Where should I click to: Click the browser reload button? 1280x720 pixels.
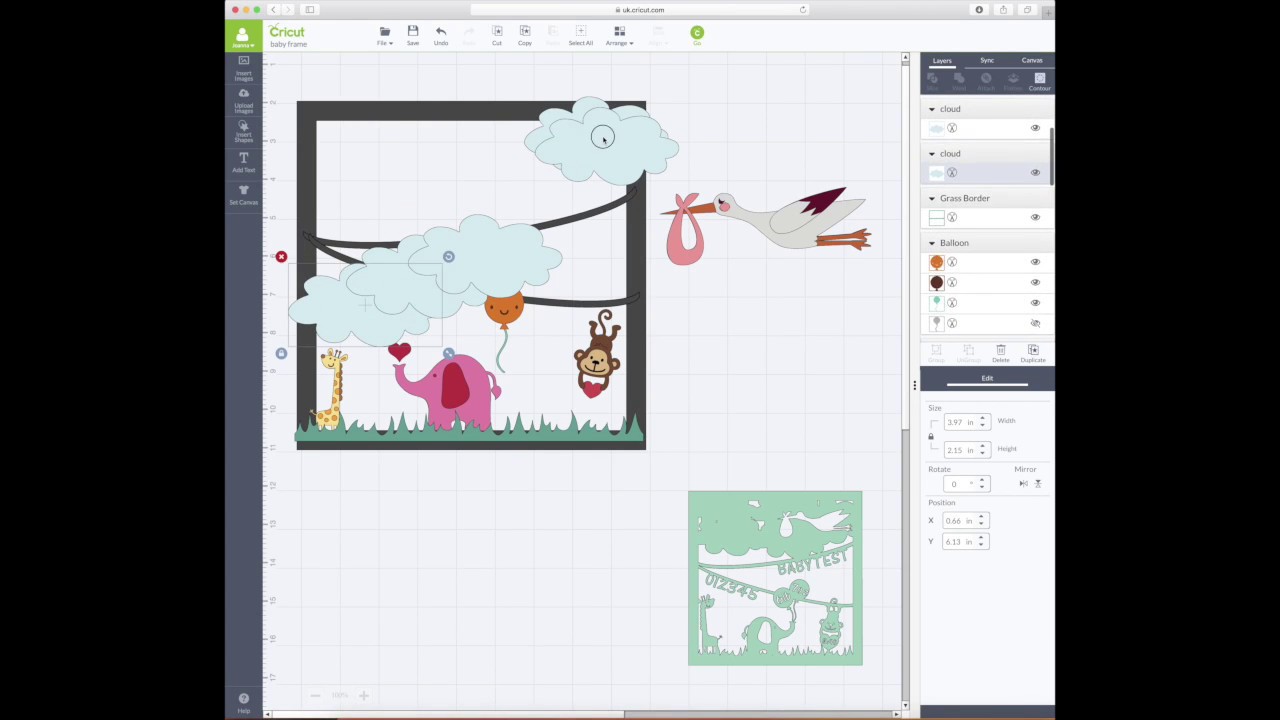tap(802, 10)
